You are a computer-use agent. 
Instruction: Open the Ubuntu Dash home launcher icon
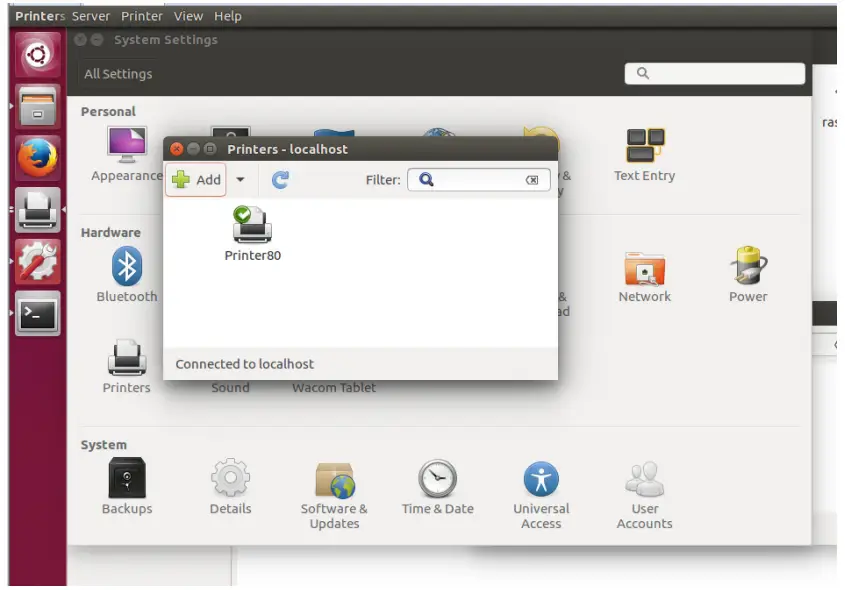pyautogui.click(x=37, y=54)
